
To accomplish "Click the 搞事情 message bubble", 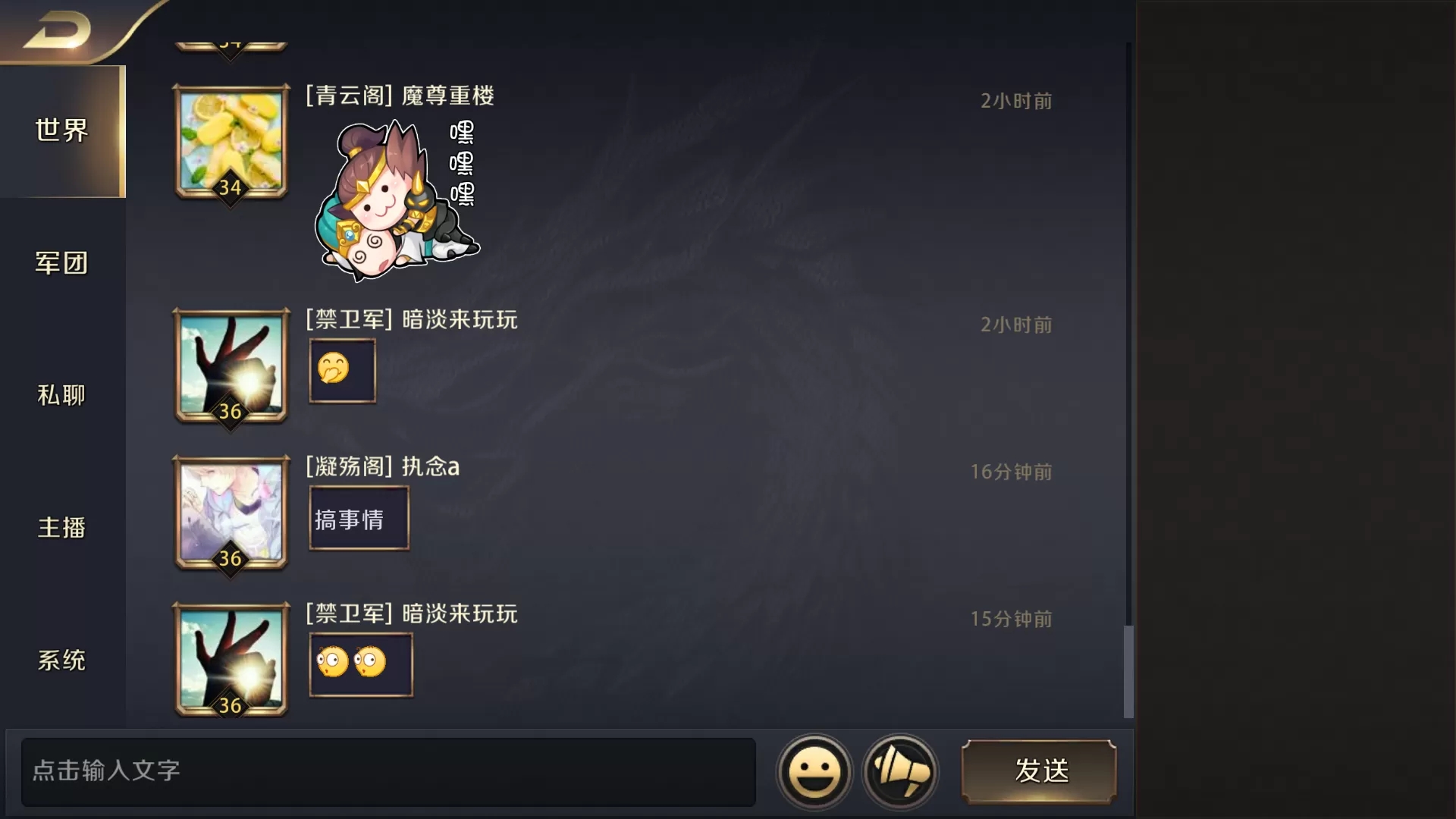I will coord(359,518).
